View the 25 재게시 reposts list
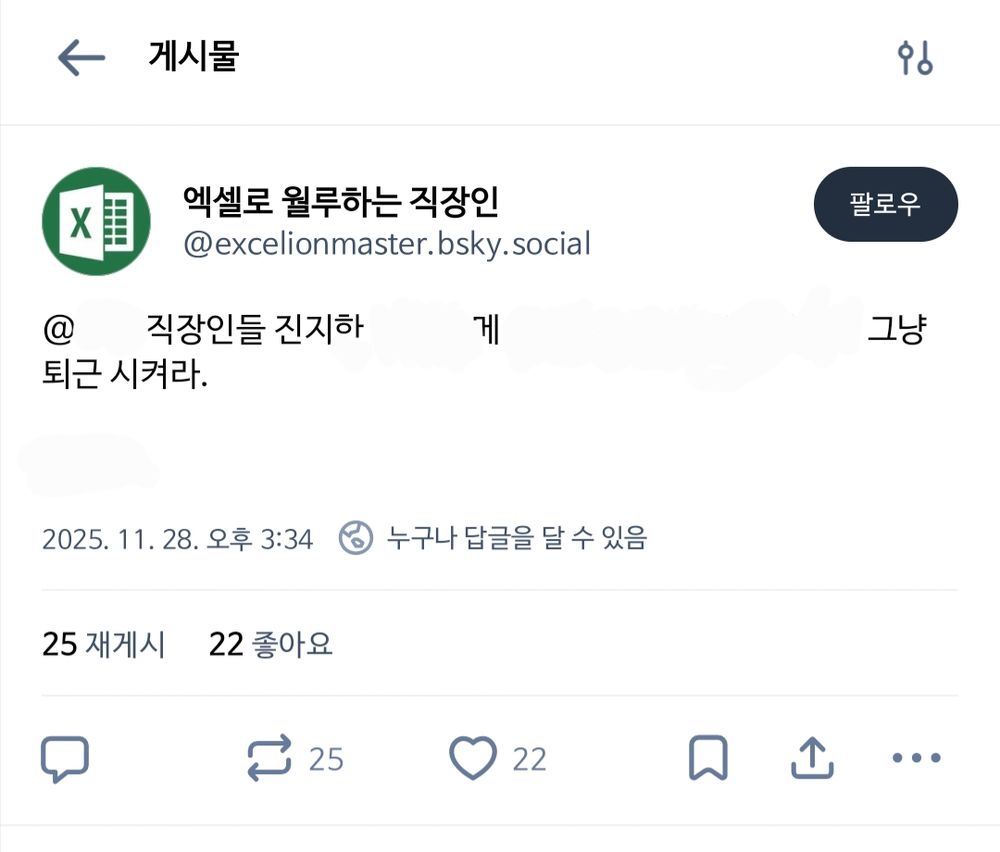 pos(104,644)
